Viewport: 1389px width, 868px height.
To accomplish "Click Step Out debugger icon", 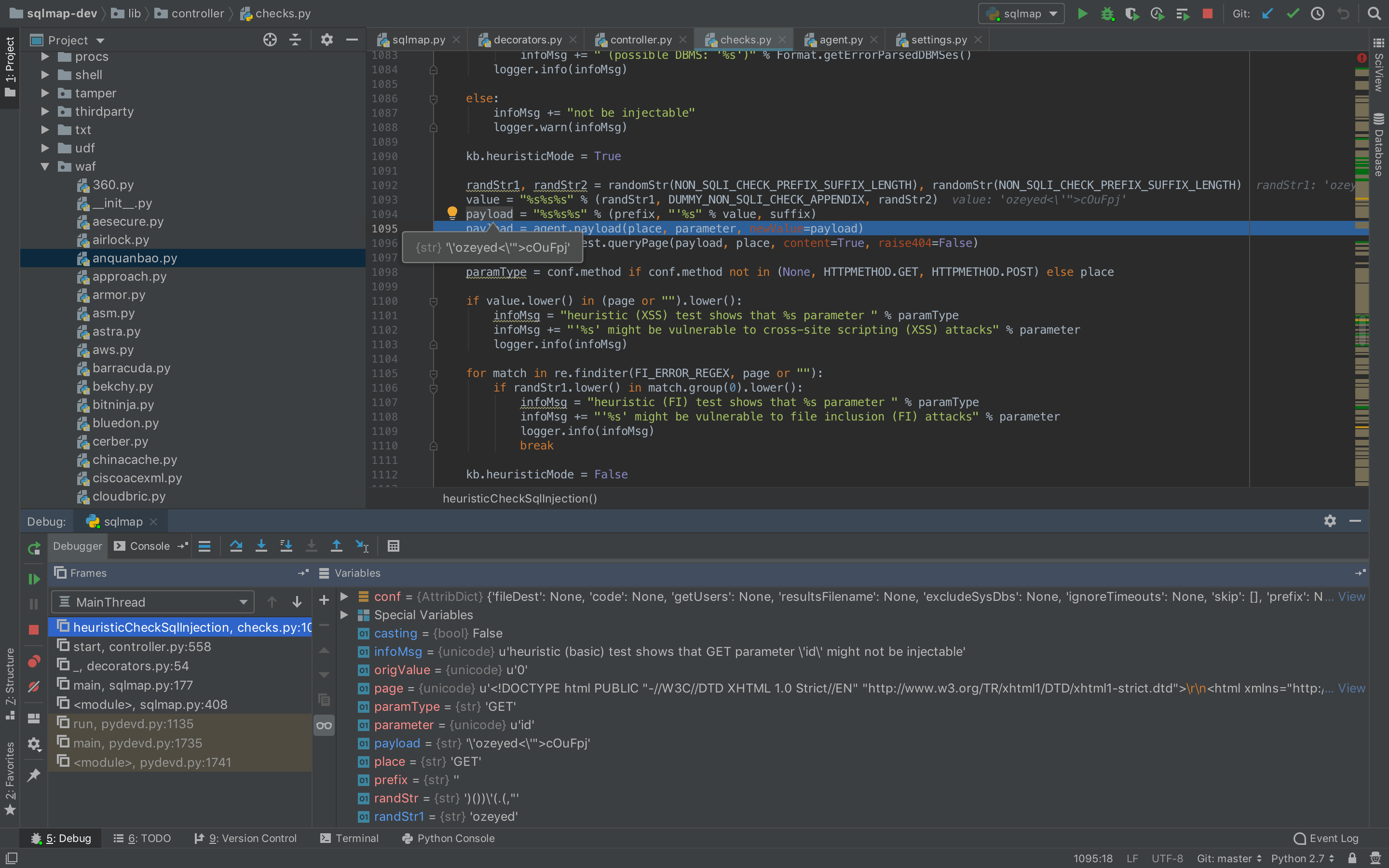I will coord(336,546).
